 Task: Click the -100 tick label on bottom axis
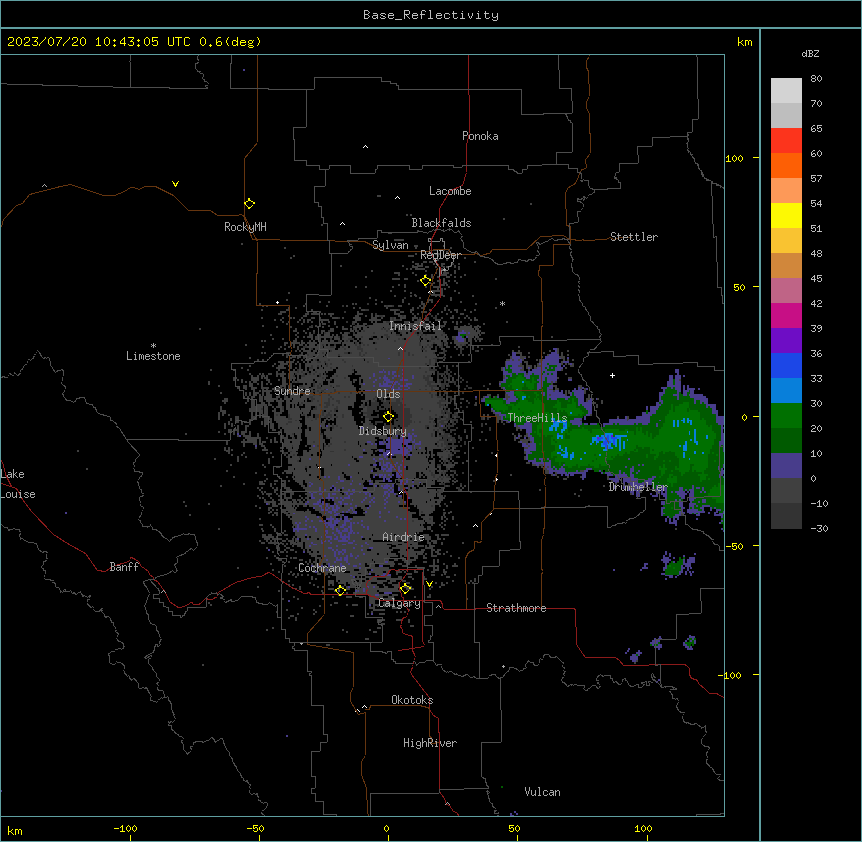pyautogui.click(x=125, y=828)
